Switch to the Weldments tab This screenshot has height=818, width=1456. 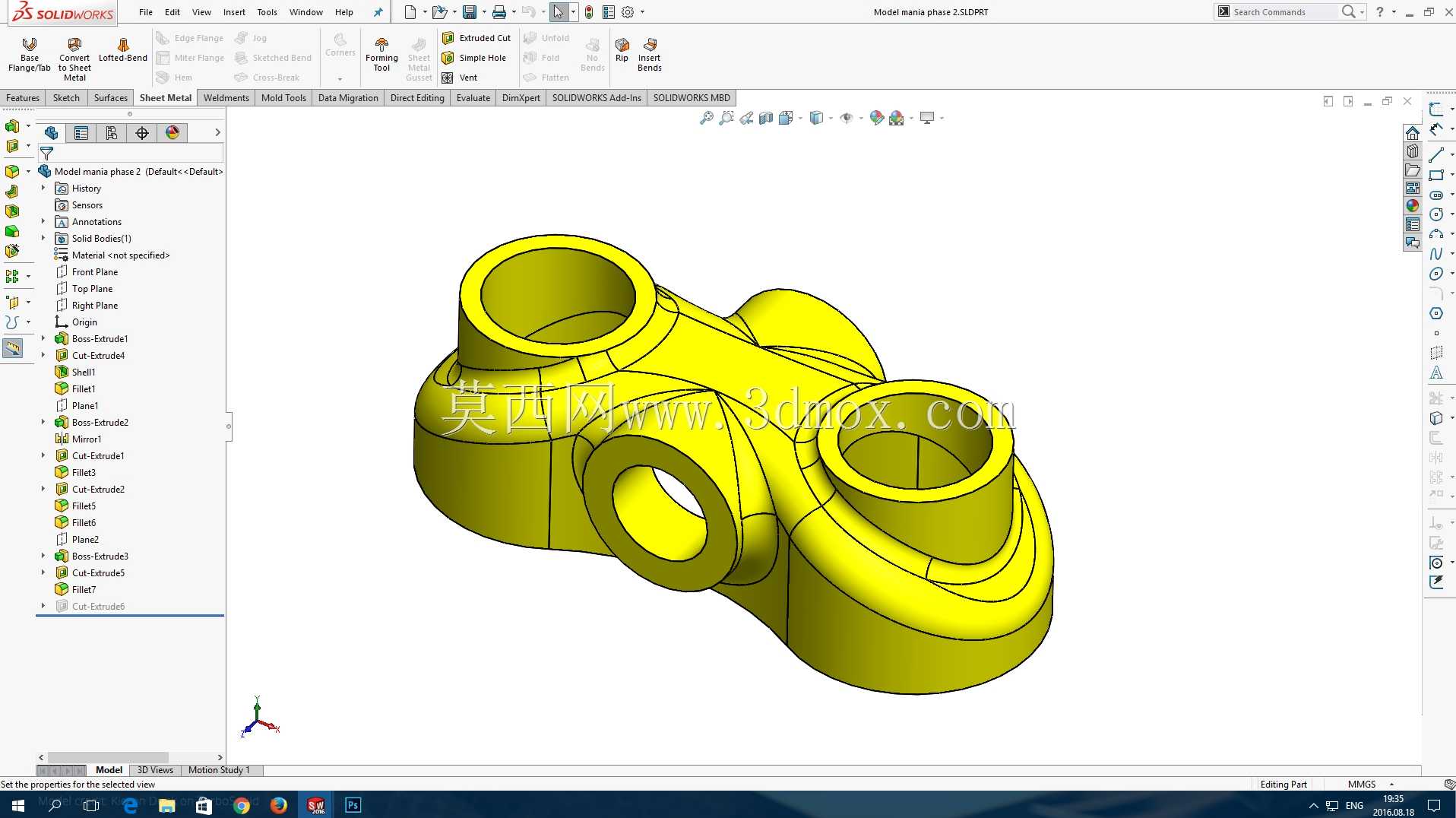coord(226,98)
